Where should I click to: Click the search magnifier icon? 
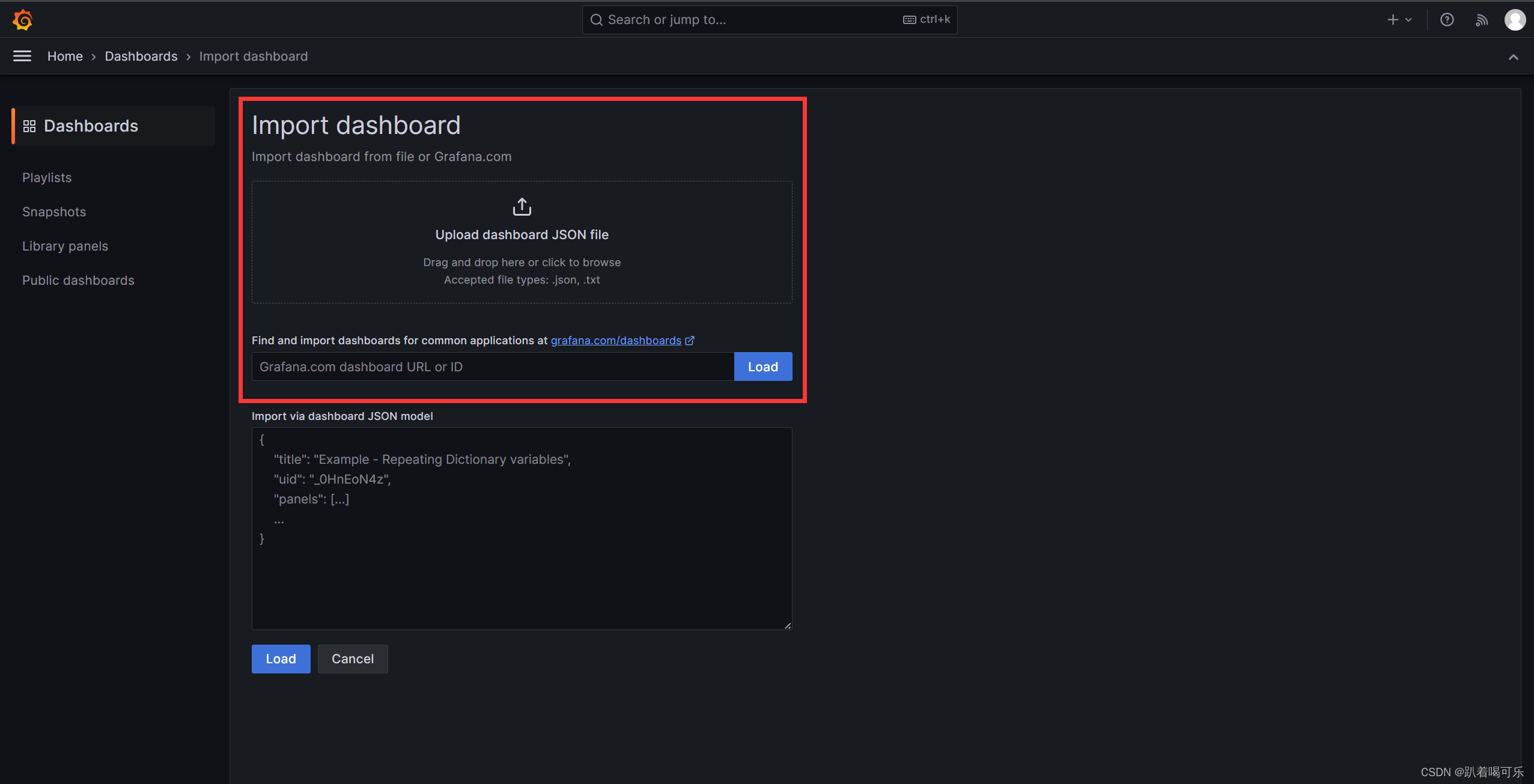[x=596, y=20]
